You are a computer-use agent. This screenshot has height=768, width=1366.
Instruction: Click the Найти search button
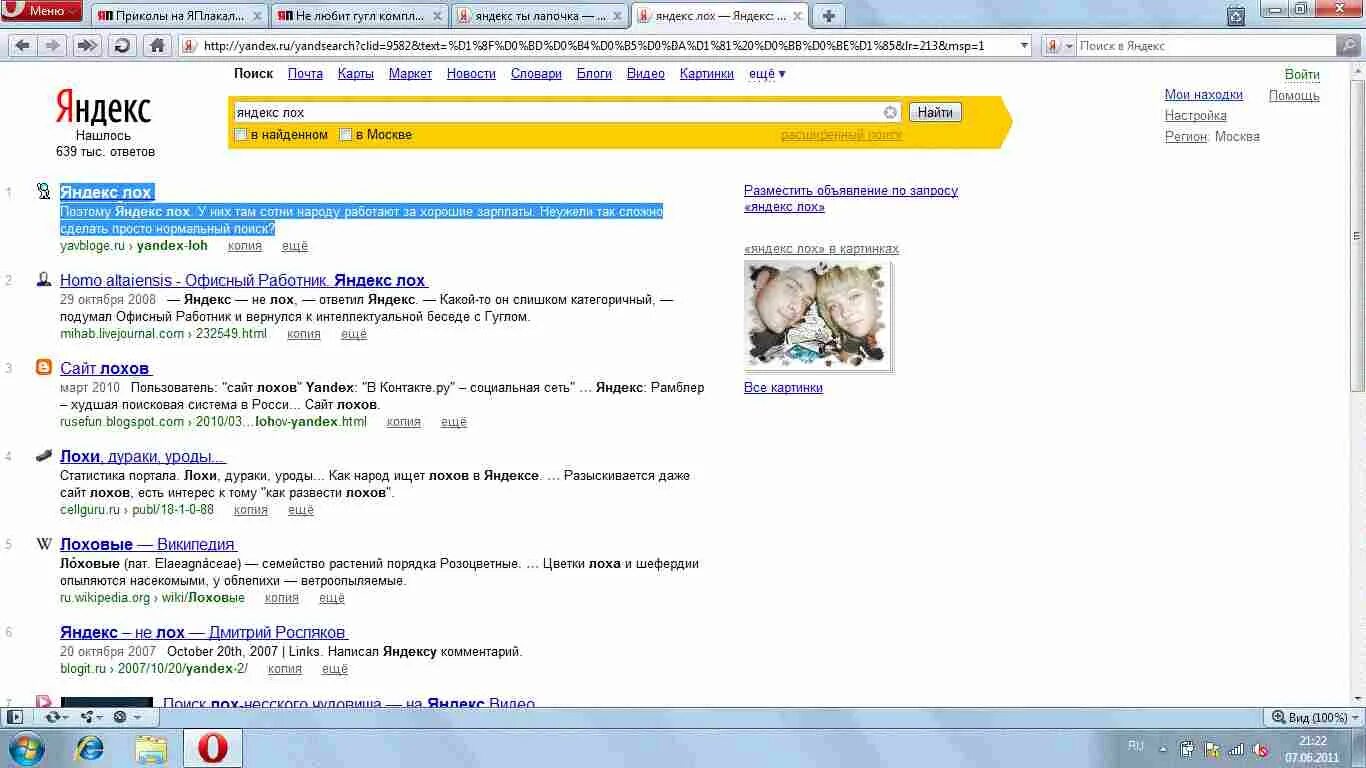(935, 113)
